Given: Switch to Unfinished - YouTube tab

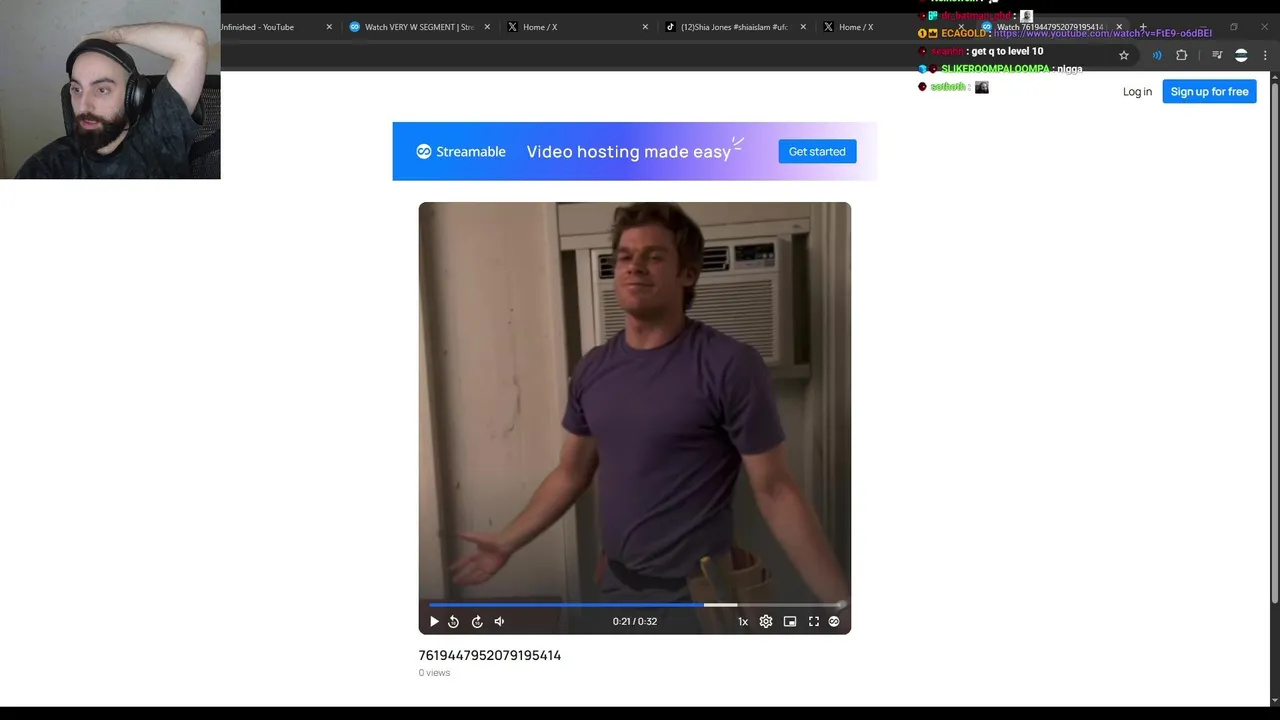Looking at the screenshot, I should (268, 27).
